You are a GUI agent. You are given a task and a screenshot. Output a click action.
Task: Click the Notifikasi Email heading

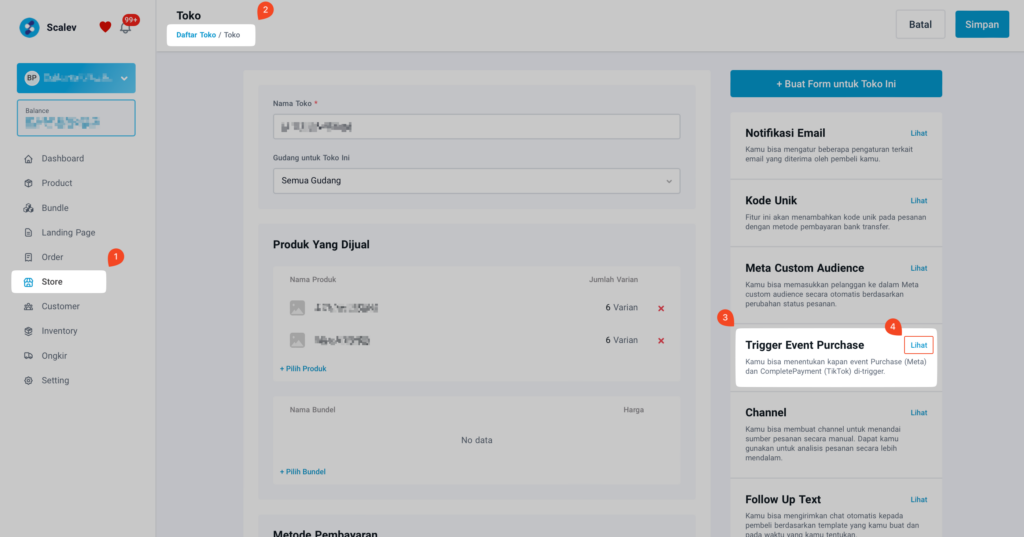(785, 133)
